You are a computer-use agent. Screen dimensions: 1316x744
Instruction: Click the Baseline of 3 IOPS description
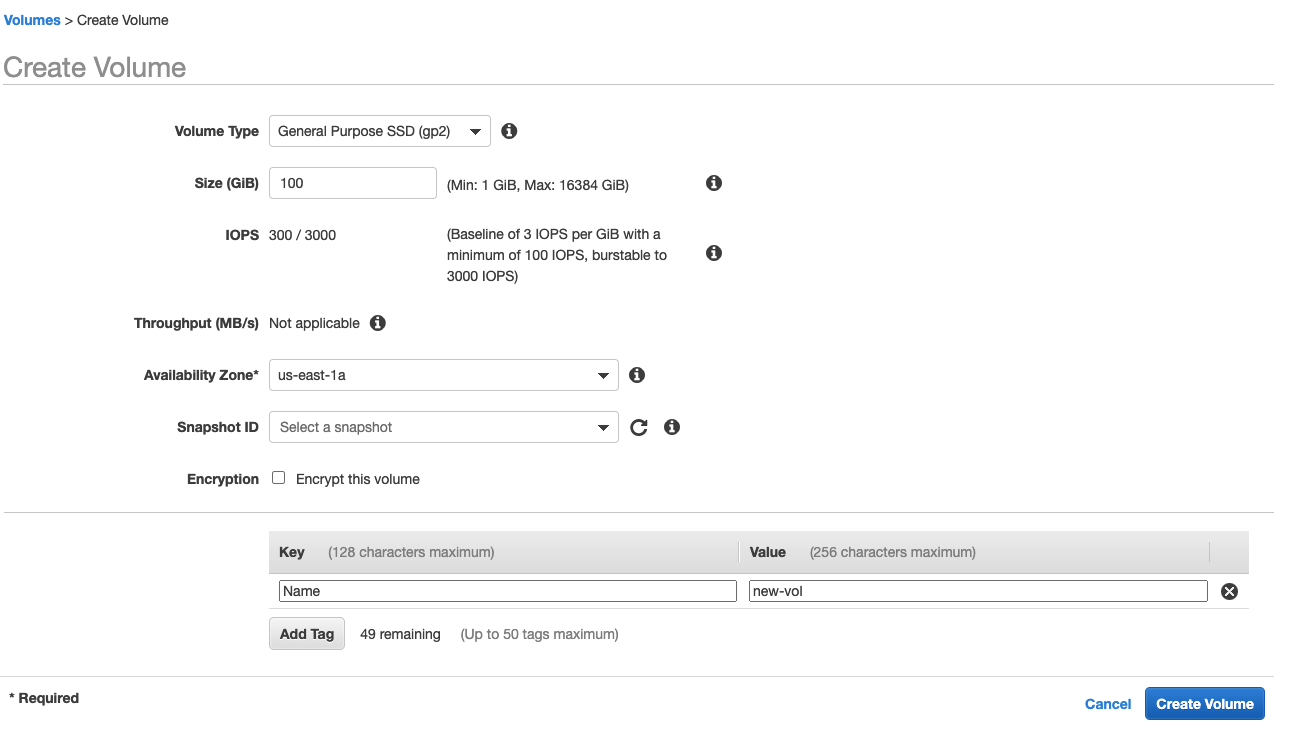pos(557,255)
